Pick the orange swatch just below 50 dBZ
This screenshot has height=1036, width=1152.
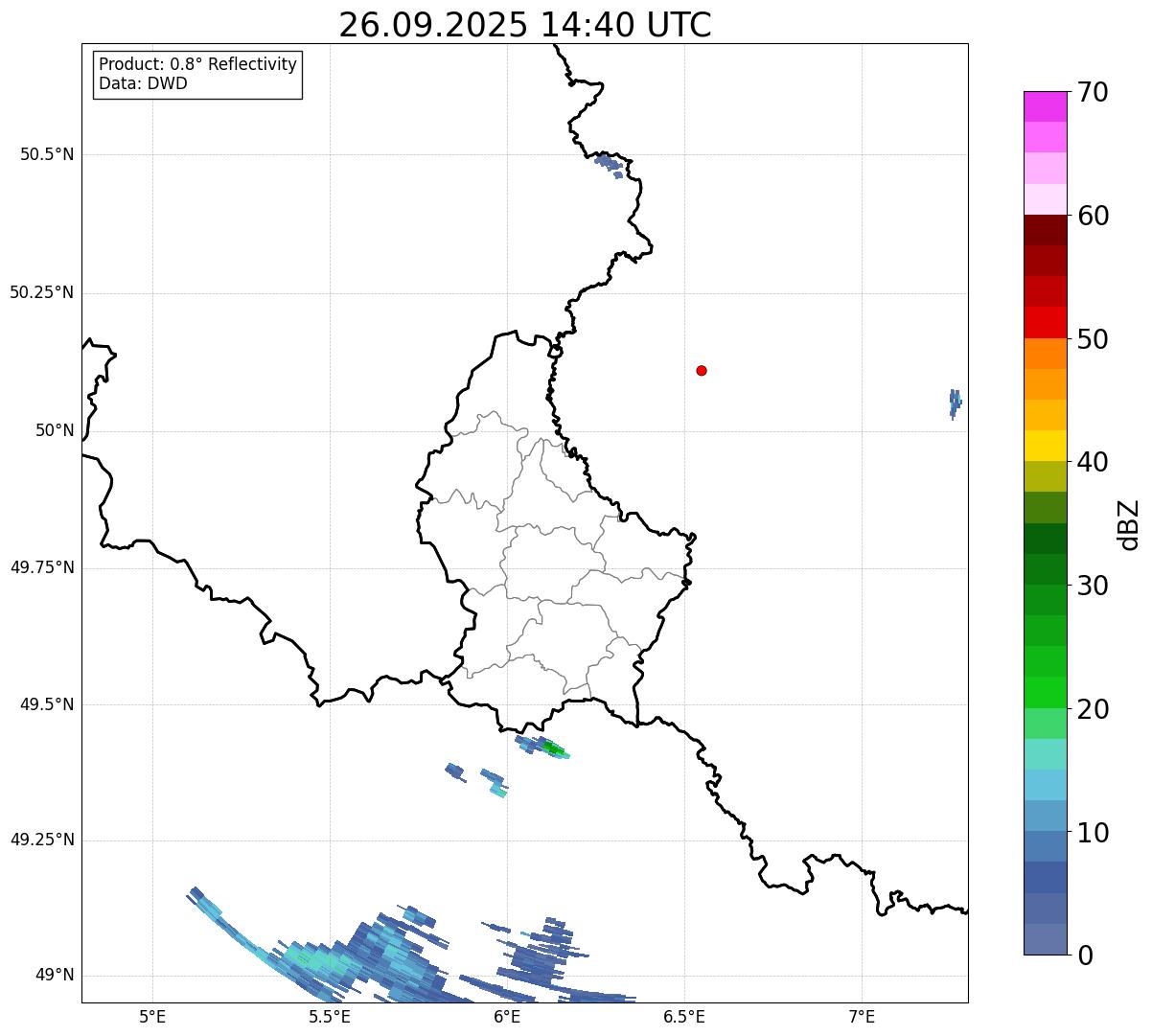[1045, 354]
